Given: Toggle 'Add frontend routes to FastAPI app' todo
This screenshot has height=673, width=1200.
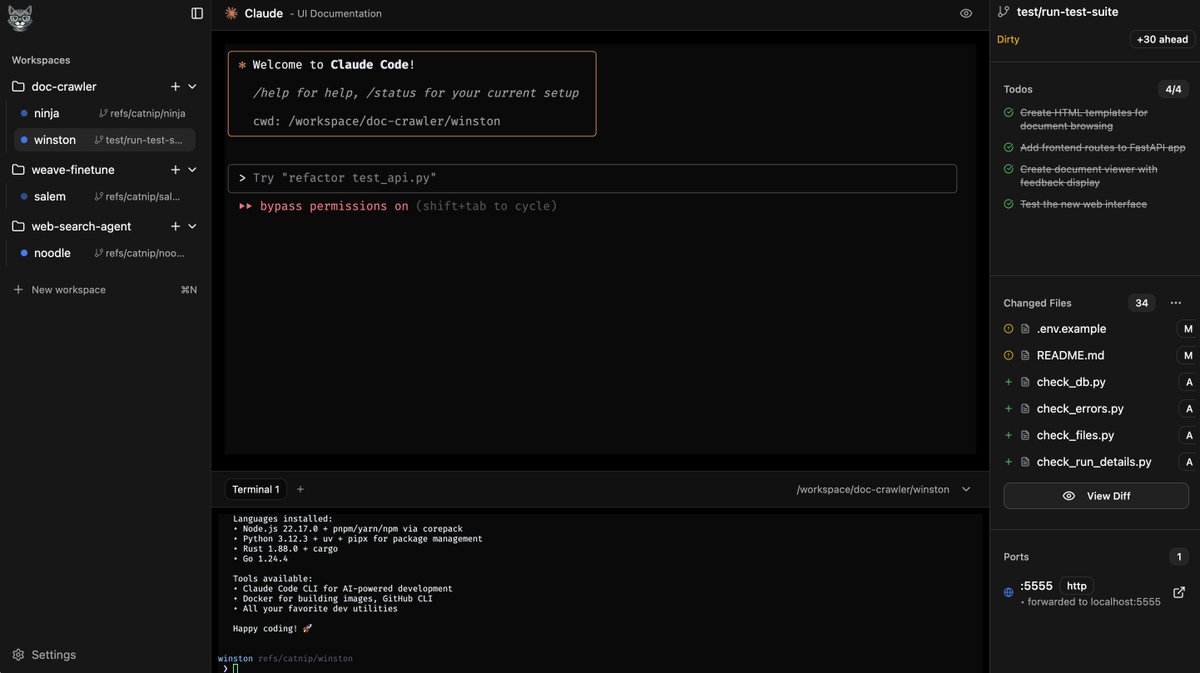Looking at the screenshot, I should [1009, 147].
